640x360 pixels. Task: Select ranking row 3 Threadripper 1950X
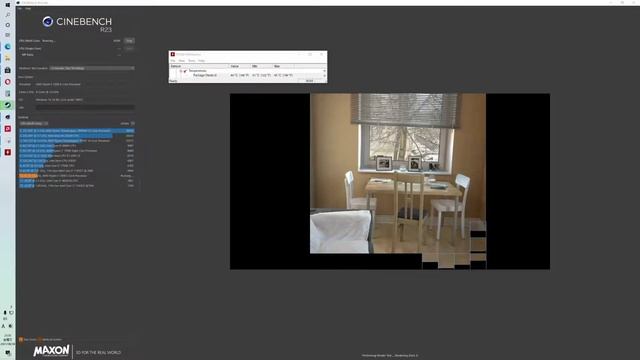click(77, 141)
